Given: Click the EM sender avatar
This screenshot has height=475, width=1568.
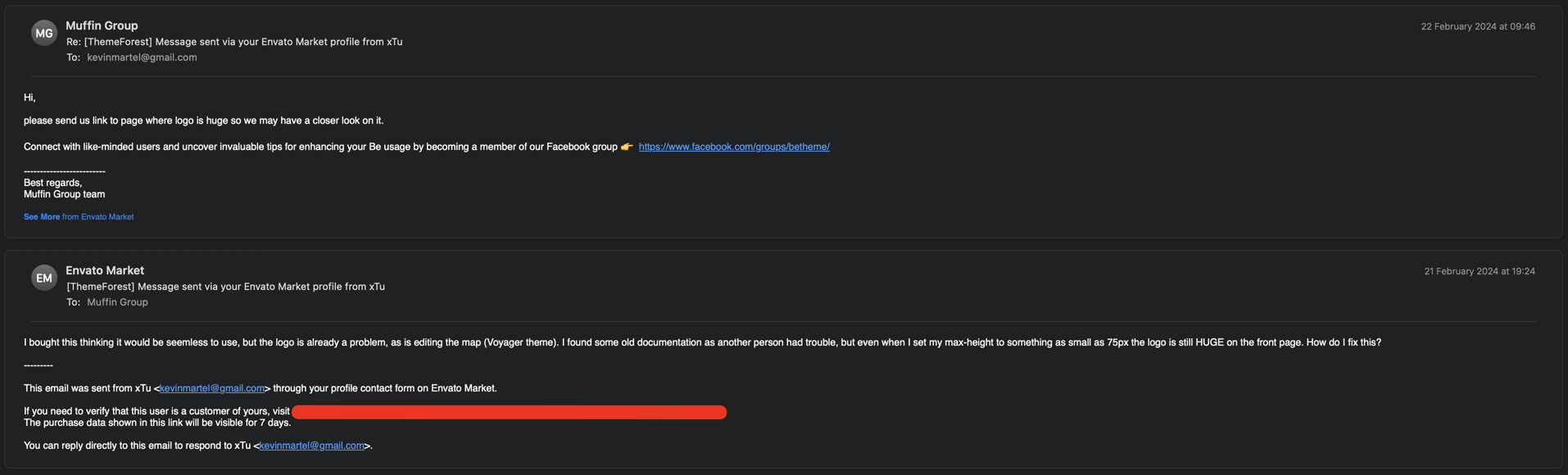Looking at the screenshot, I should (44, 278).
